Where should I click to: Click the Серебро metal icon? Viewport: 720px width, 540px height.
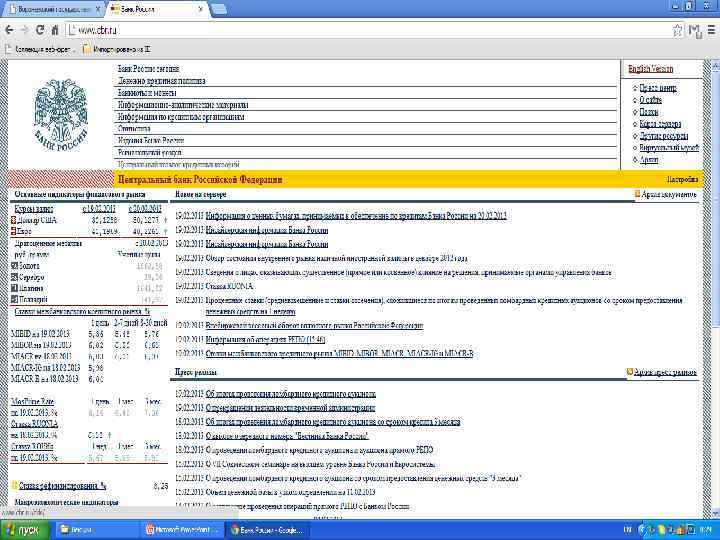point(14,277)
